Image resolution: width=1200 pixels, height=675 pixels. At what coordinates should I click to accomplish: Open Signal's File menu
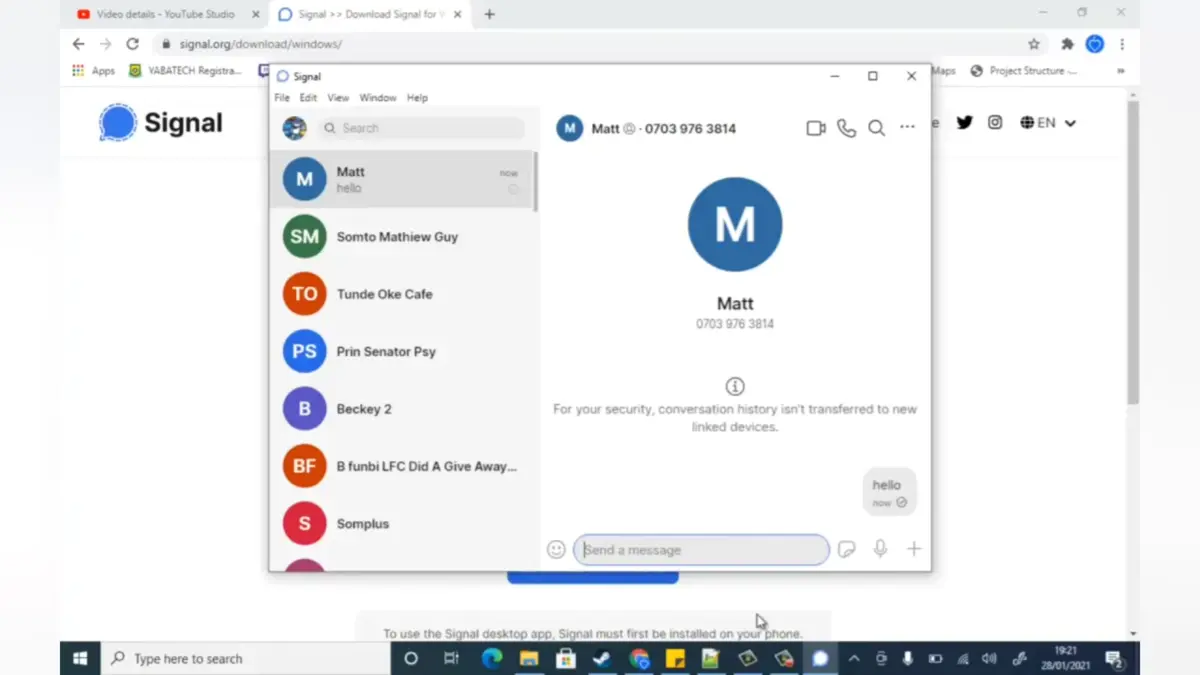[282, 98]
